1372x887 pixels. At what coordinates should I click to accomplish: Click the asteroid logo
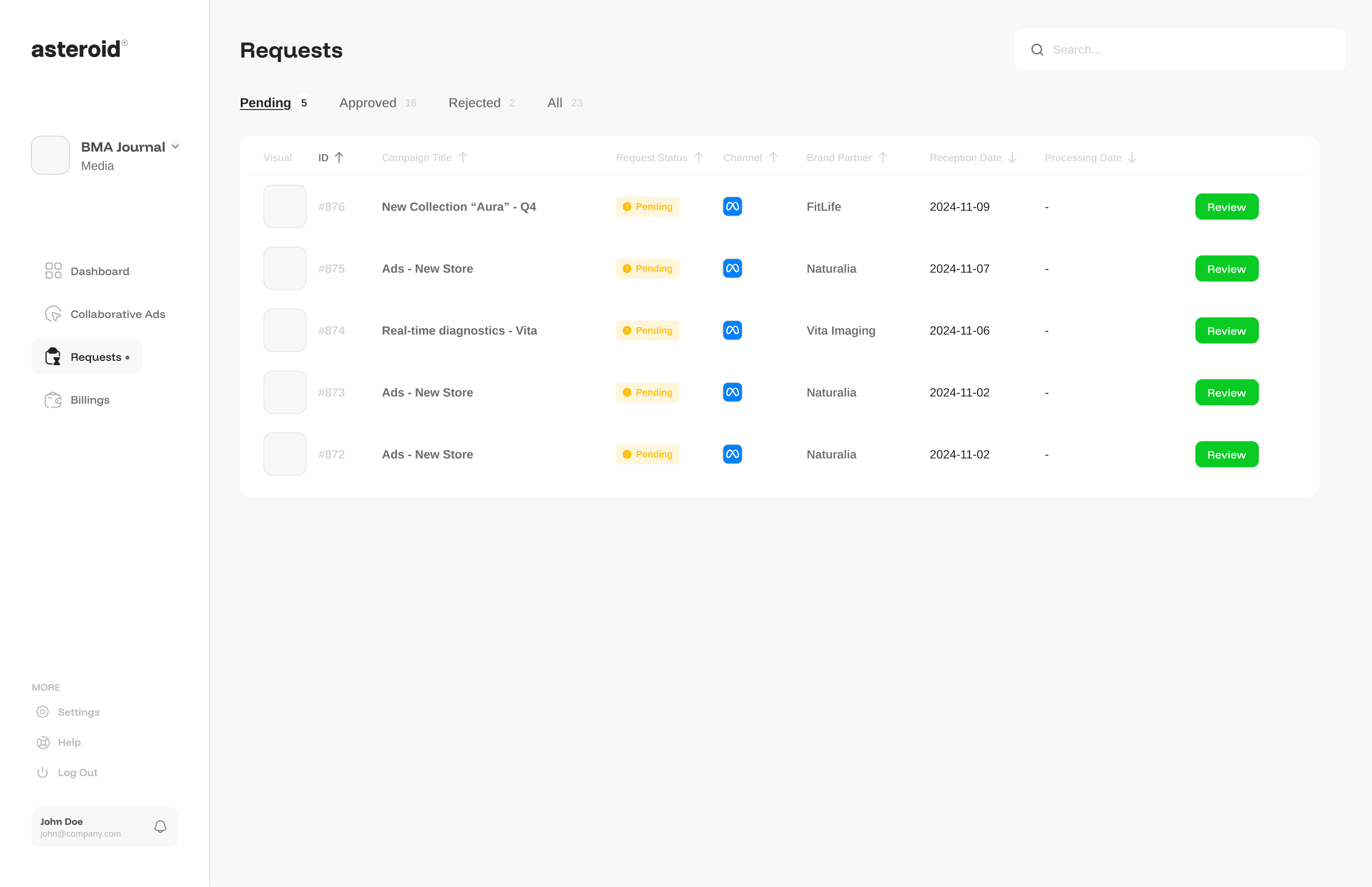(x=79, y=49)
